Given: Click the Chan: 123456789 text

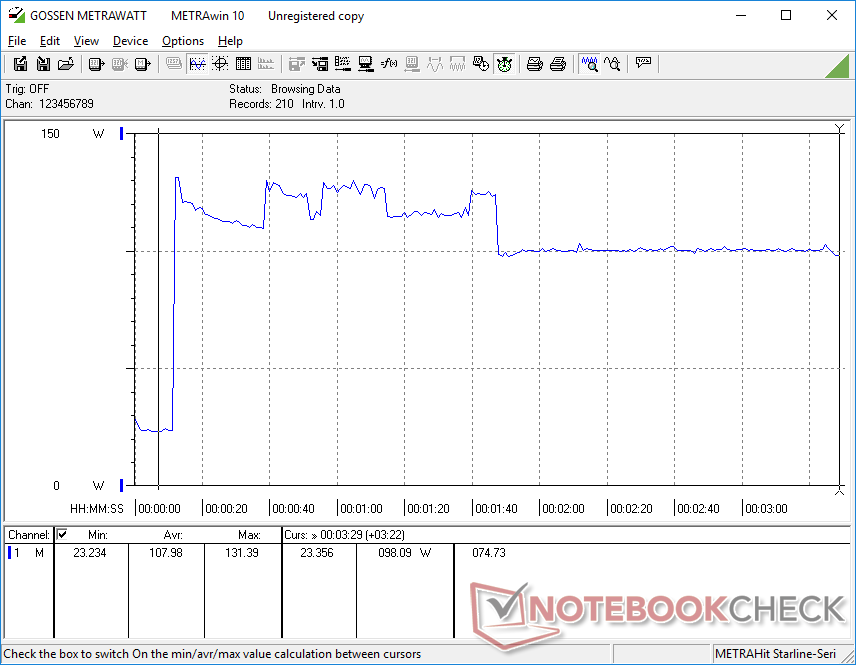Looking at the screenshot, I should click(50, 104).
